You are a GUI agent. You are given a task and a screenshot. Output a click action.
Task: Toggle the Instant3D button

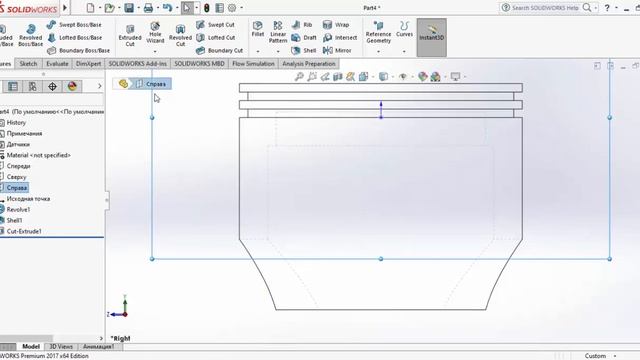click(x=431, y=37)
